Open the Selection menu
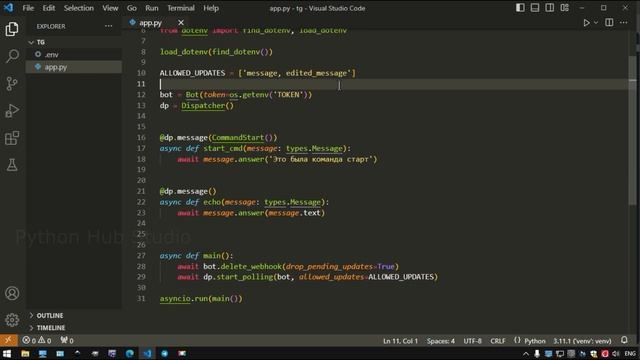Image resolution: width=640 pixels, height=360 pixels. 78,8
